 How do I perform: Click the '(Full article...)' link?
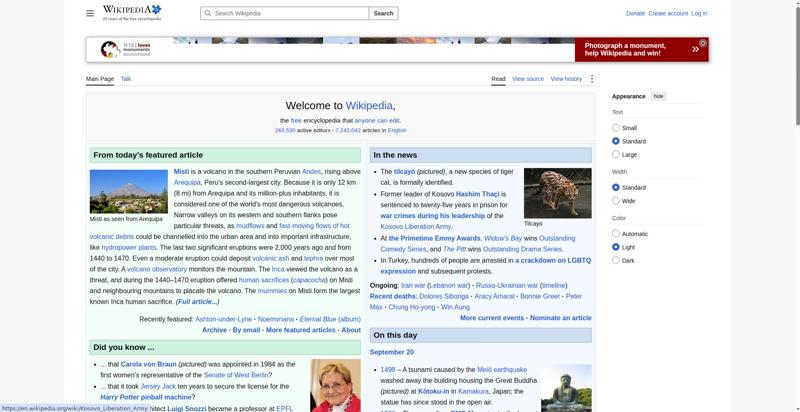click(x=197, y=302)
